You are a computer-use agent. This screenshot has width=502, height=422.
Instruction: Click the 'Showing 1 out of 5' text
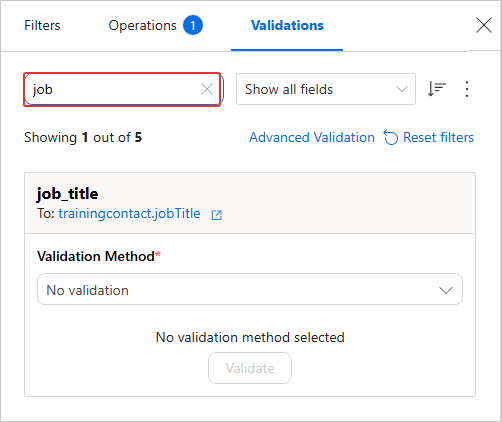(83, 137)
